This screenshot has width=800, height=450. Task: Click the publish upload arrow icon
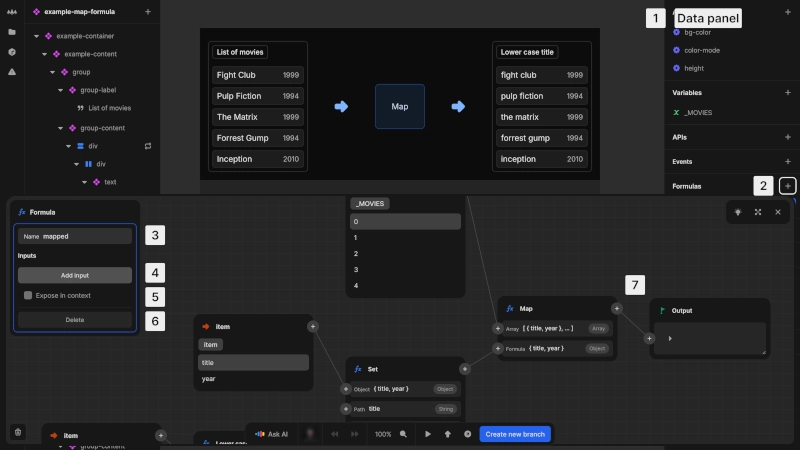[447, 434]
